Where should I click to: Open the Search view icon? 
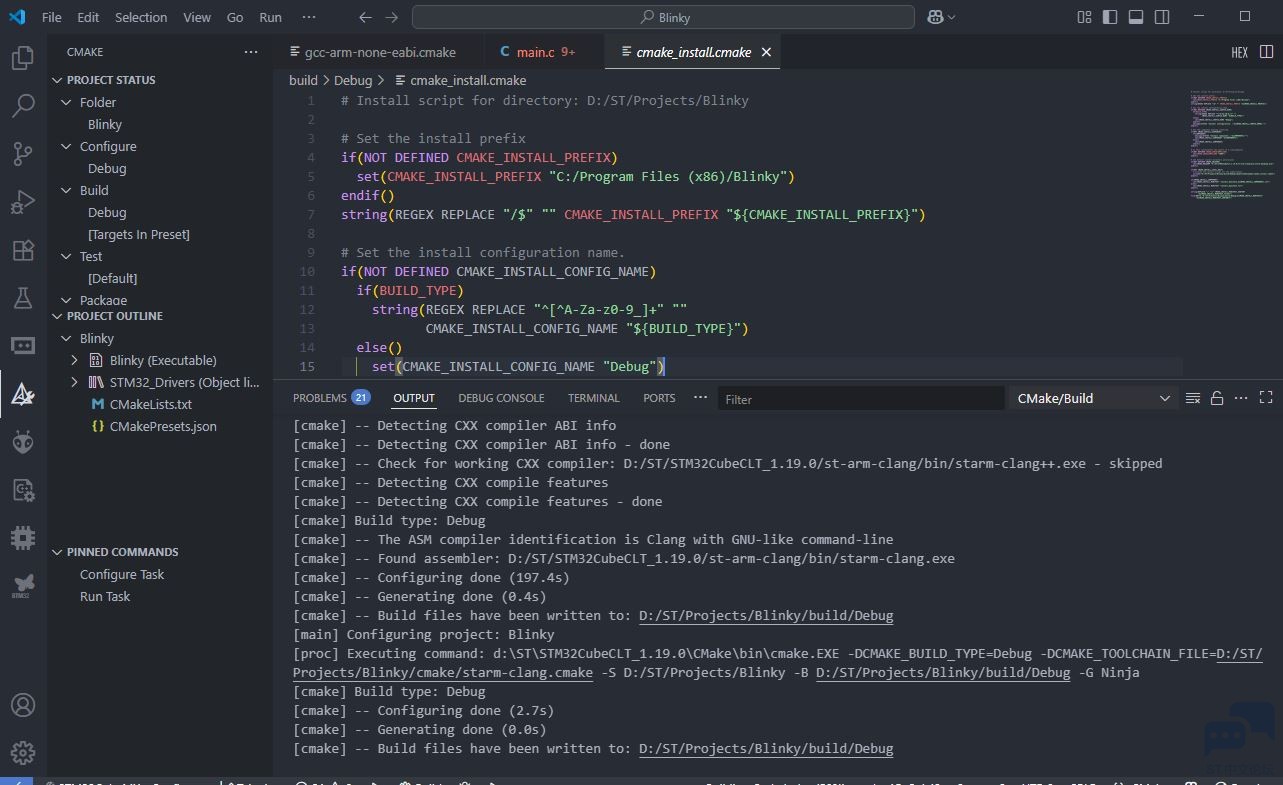[x=23, y=106]
